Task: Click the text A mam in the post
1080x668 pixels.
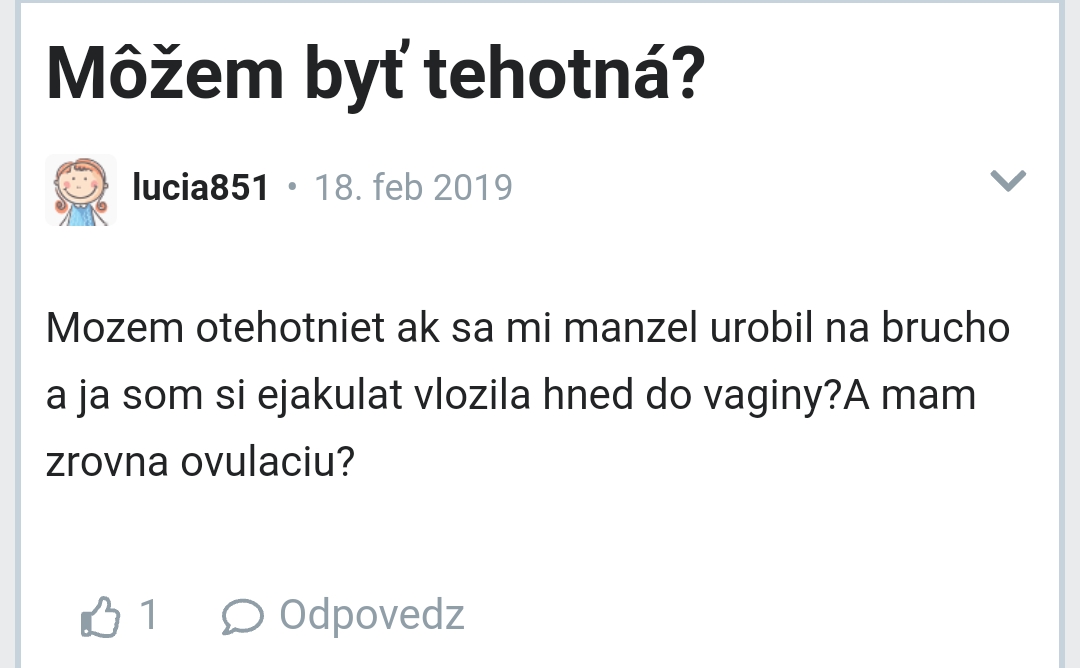Action: (x=909, y=396)
